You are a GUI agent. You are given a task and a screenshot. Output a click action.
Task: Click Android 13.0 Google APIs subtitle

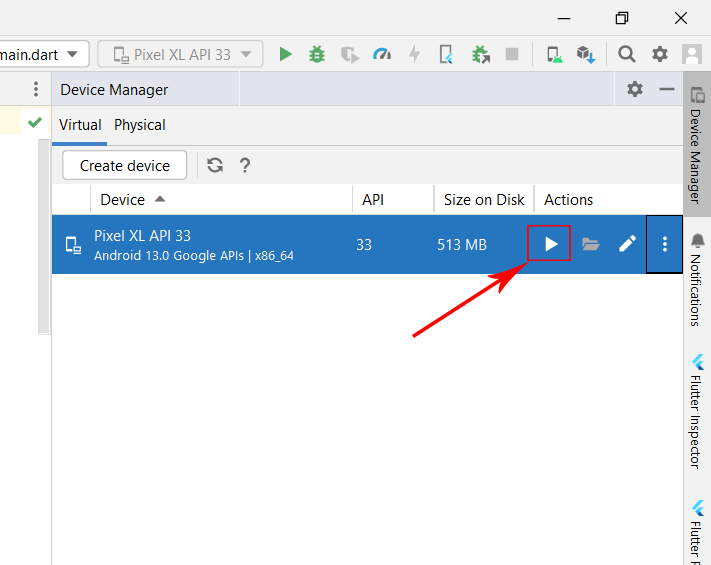point(194,256)
